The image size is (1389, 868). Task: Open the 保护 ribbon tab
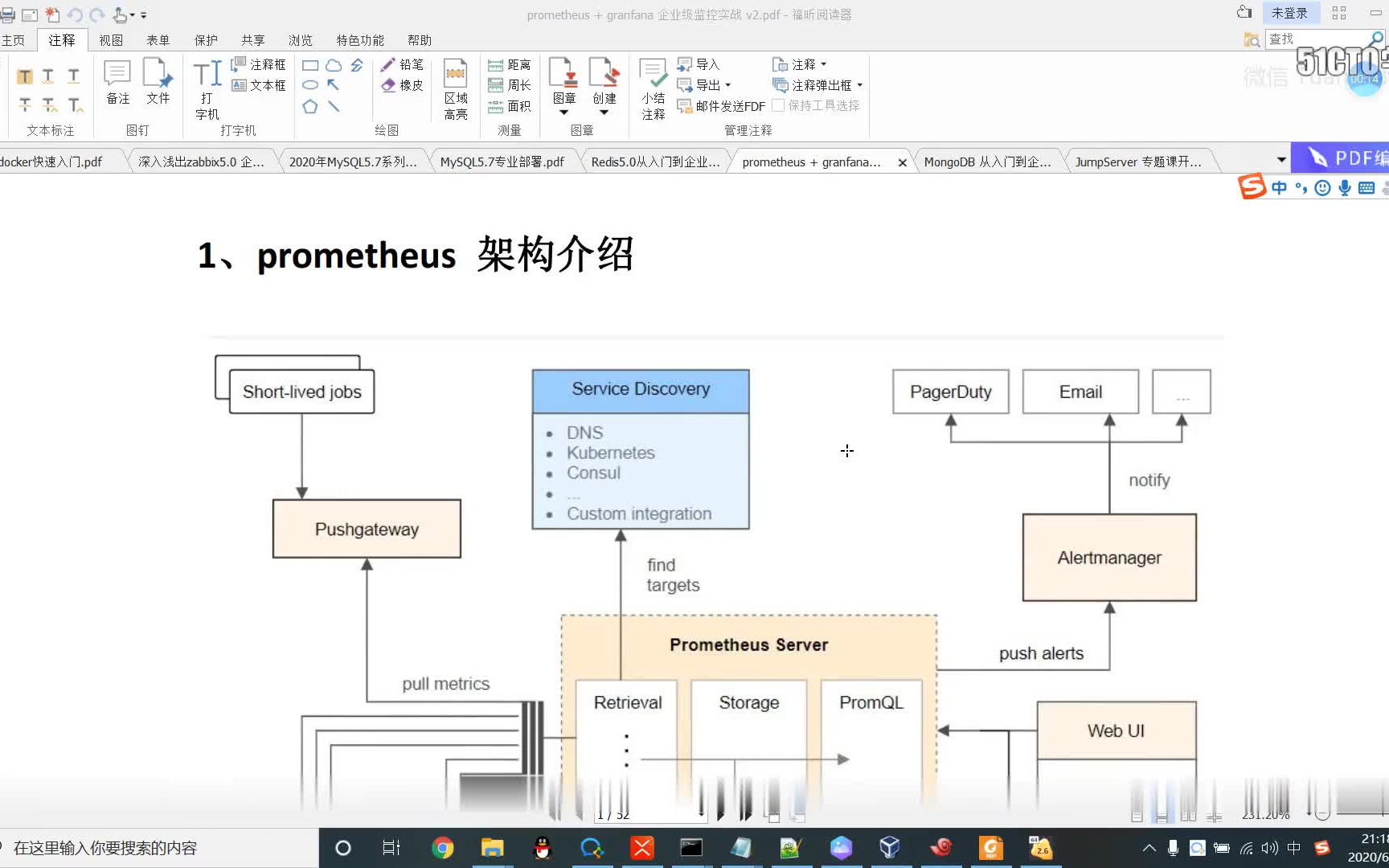pos(206,40)
